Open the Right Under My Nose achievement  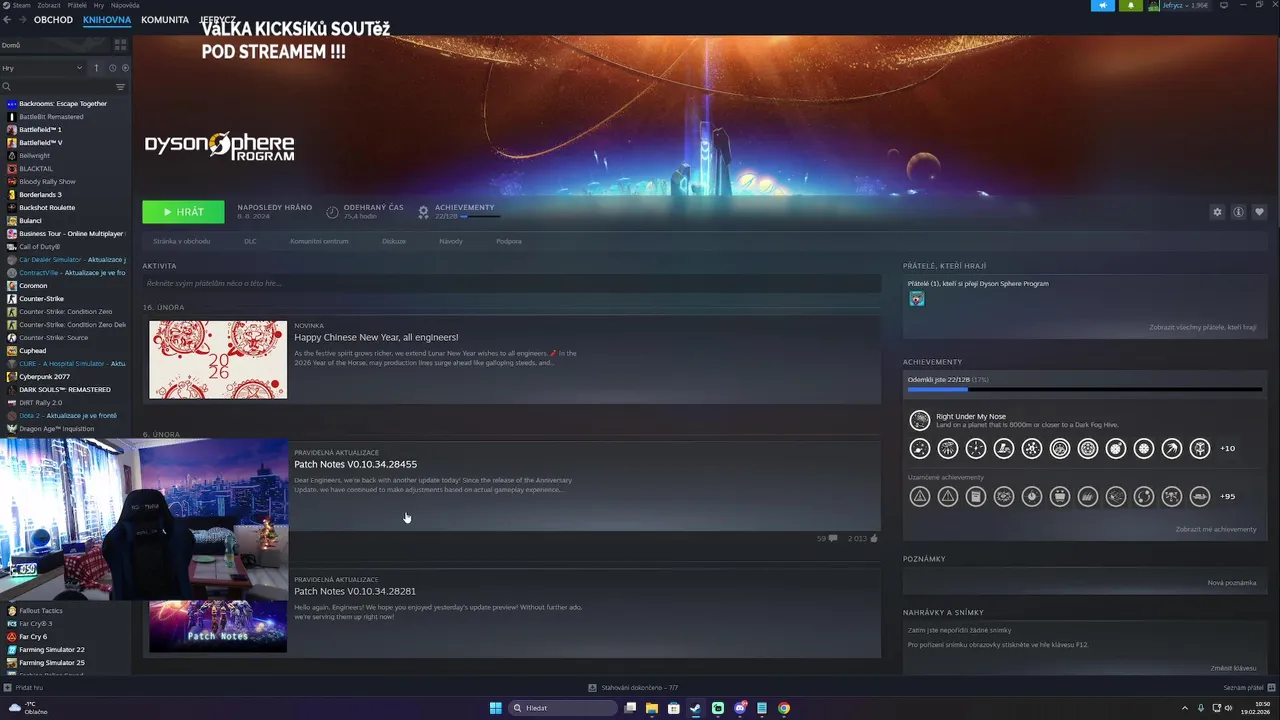[971, 416]
